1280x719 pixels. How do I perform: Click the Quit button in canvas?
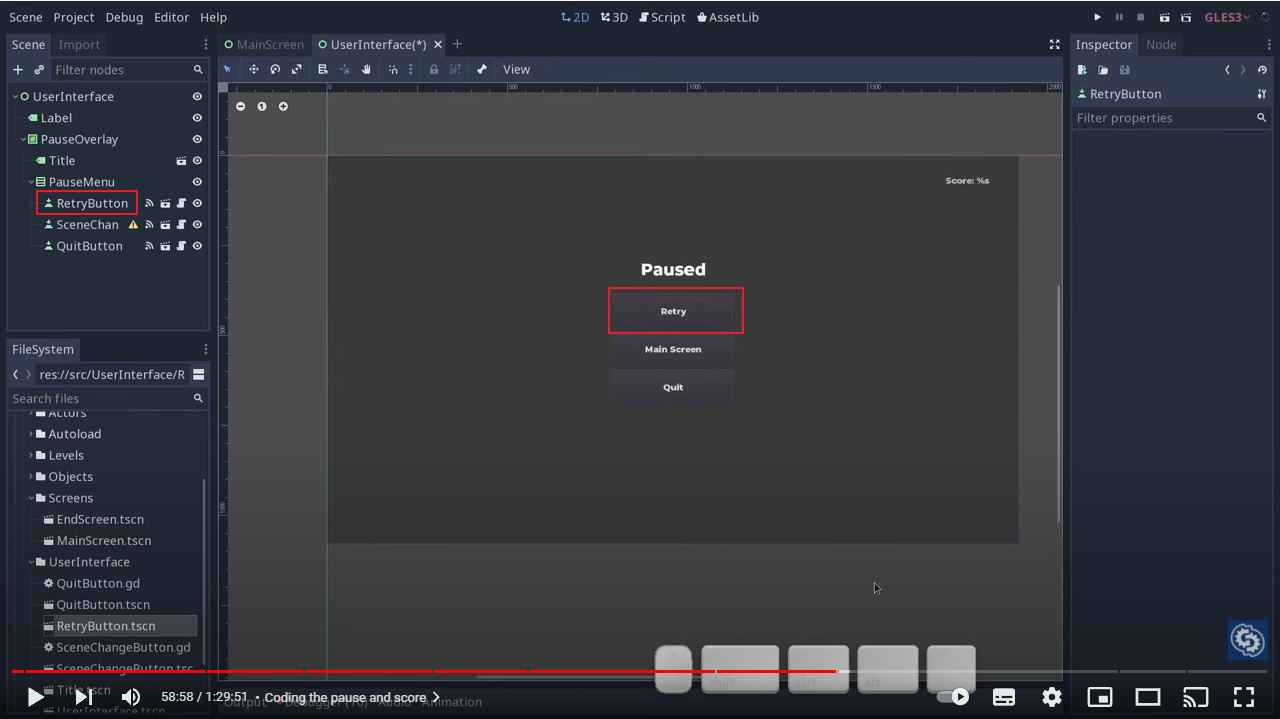point(673,387)
